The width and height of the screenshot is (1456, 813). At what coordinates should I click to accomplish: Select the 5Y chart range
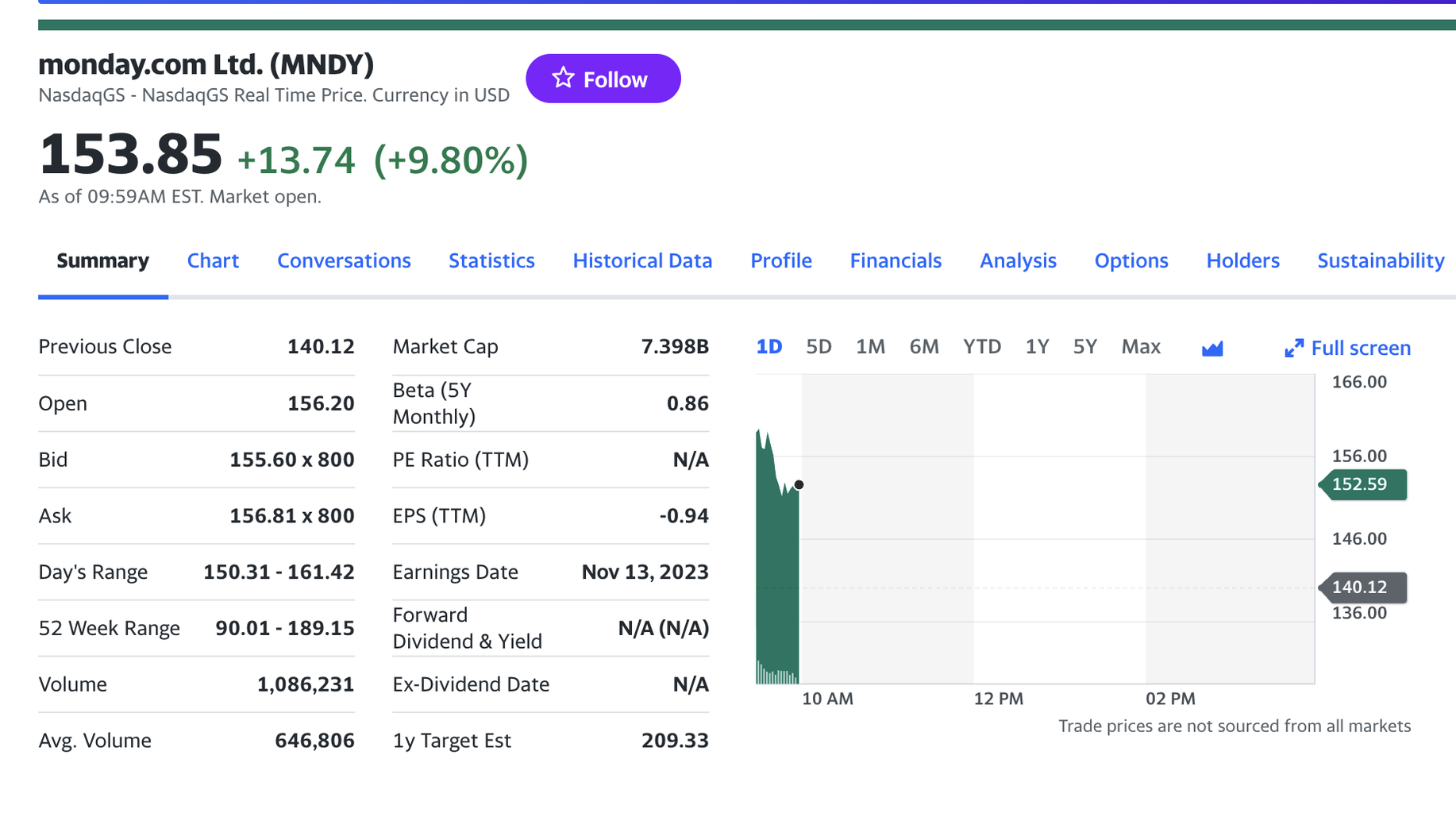pyautogui.click(x=1084, y=347)
